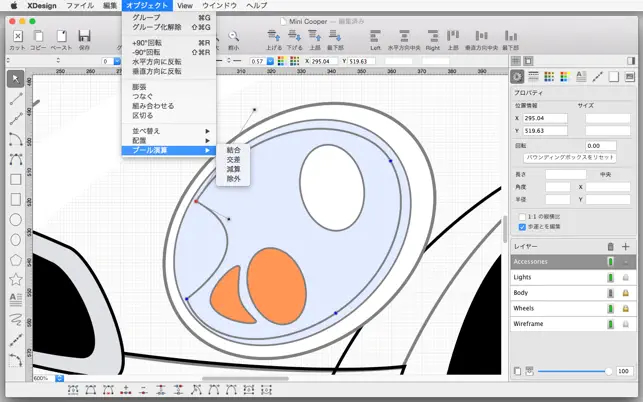Select the pentagon polygon tool
This screenshot has height=402, width=643.
point(16,258)
